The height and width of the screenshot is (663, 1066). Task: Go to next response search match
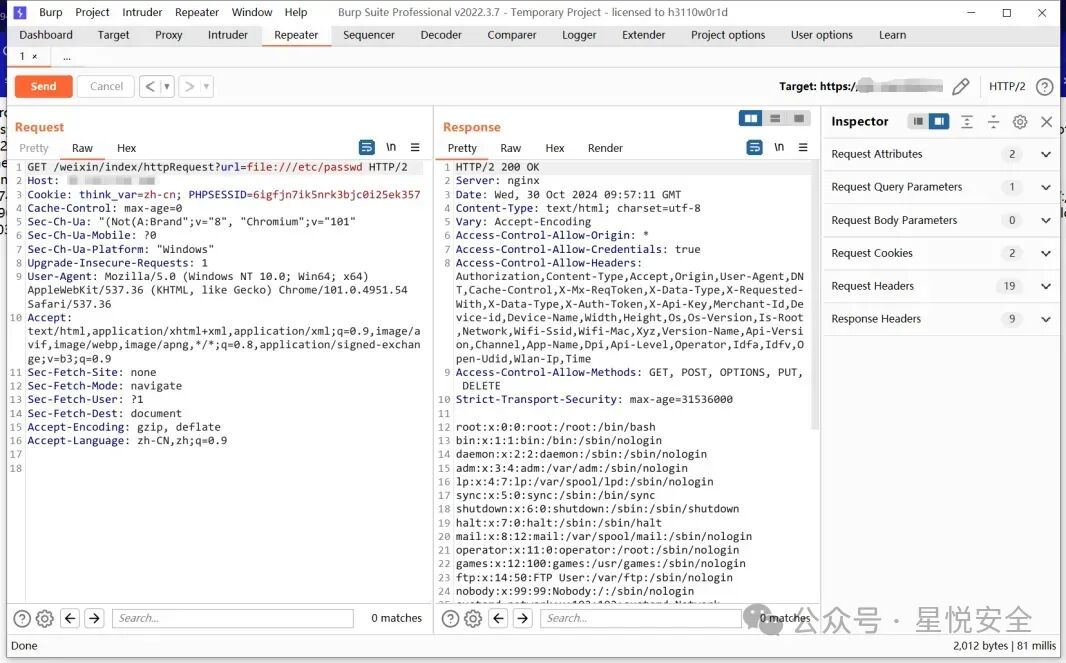[523, 618]
